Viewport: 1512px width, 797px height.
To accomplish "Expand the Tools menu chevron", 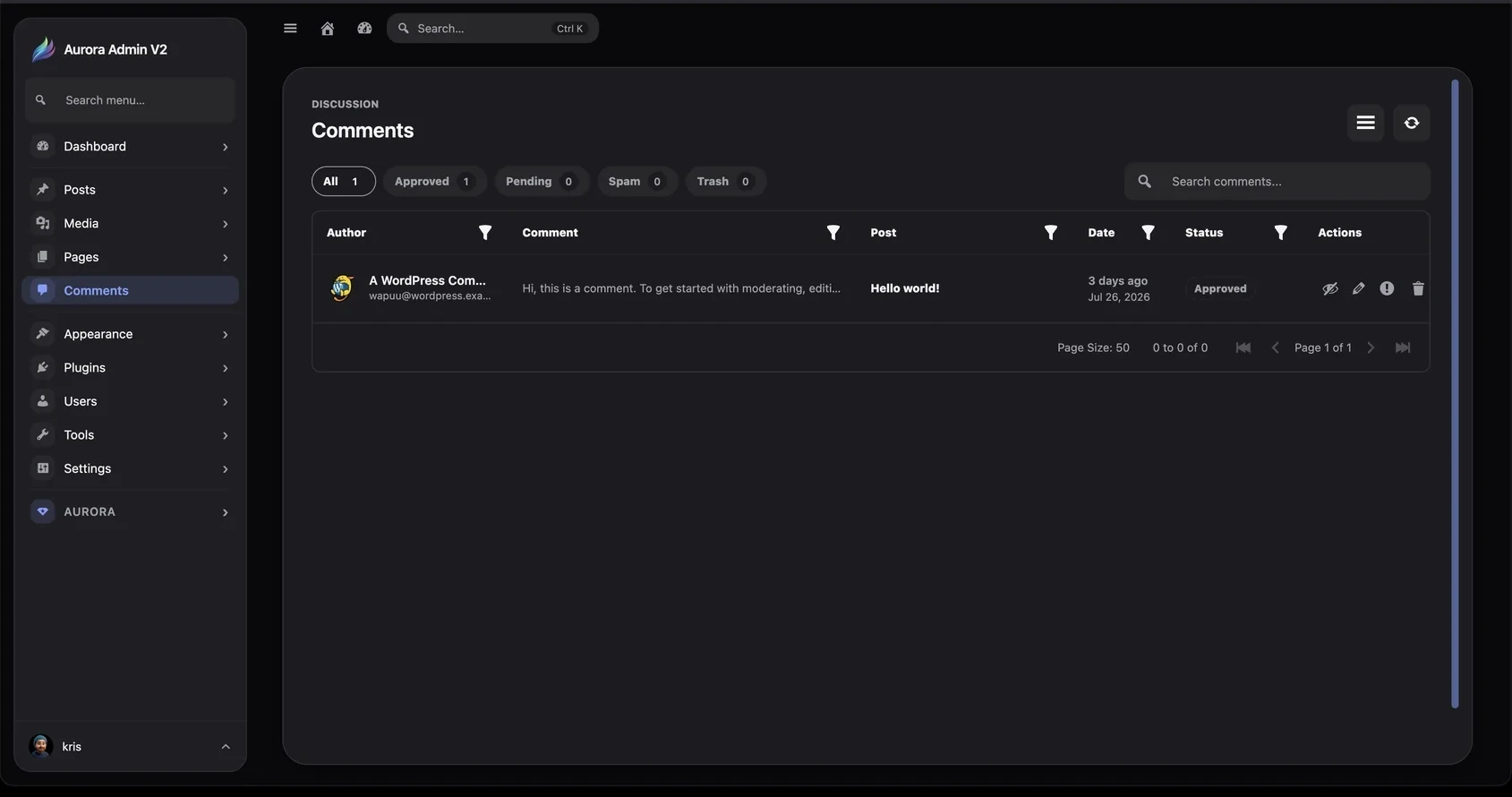I will (225, 435).
